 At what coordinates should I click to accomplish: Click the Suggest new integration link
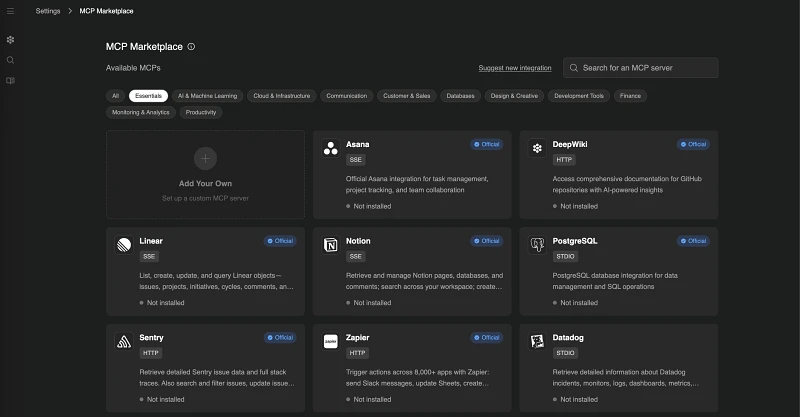[515, 68]
